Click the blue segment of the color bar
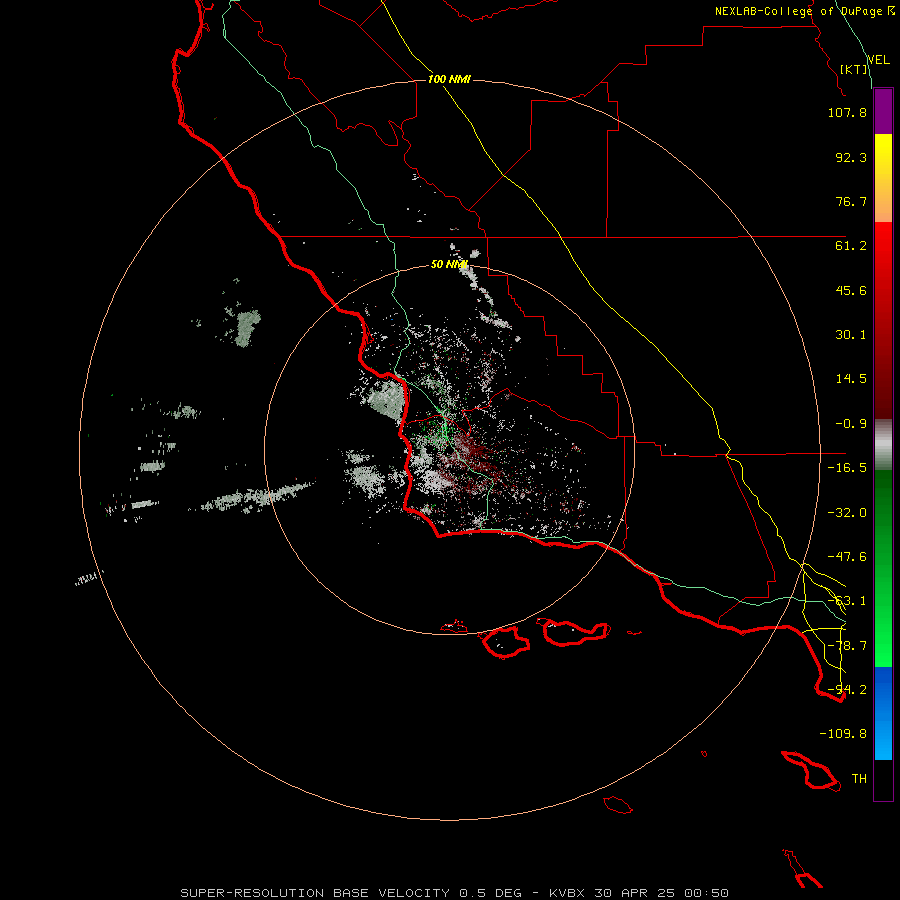The height and width of the screenshot is (900, 900). point(883,713)
